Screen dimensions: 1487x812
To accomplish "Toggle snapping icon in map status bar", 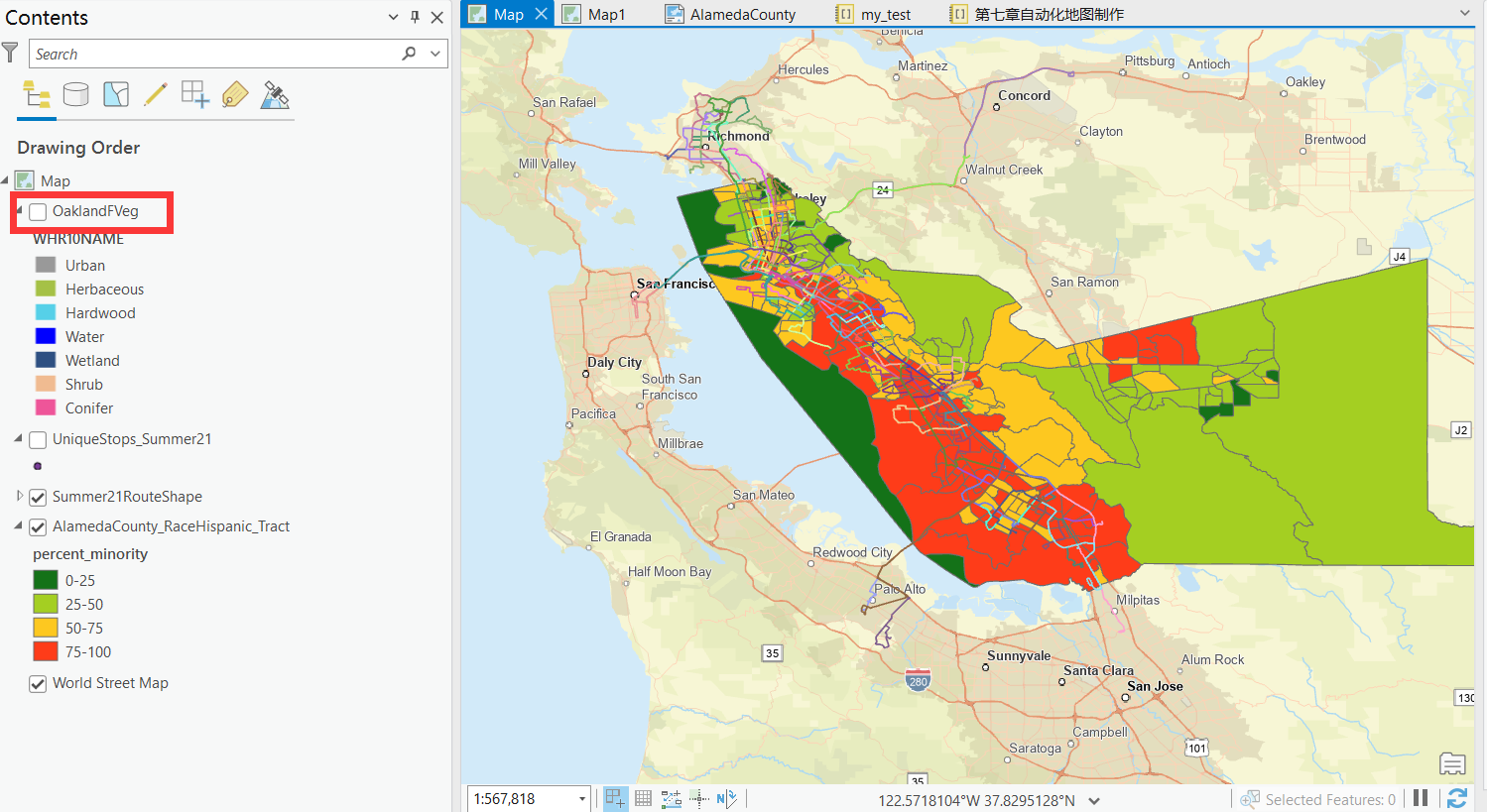I will click(x=615, y=798).
